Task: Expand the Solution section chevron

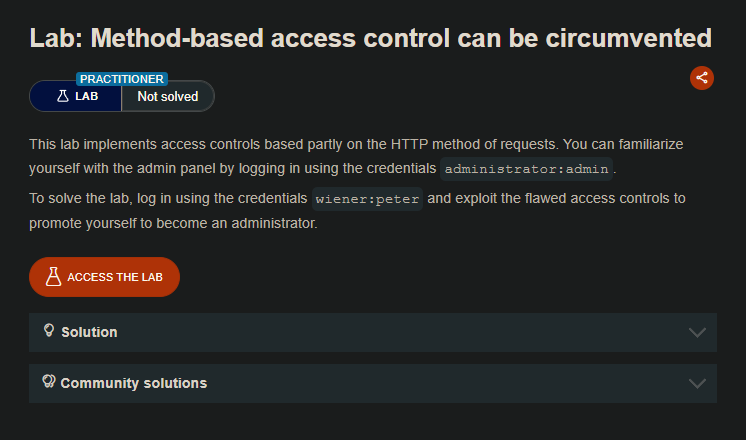Action: (697, 332)
